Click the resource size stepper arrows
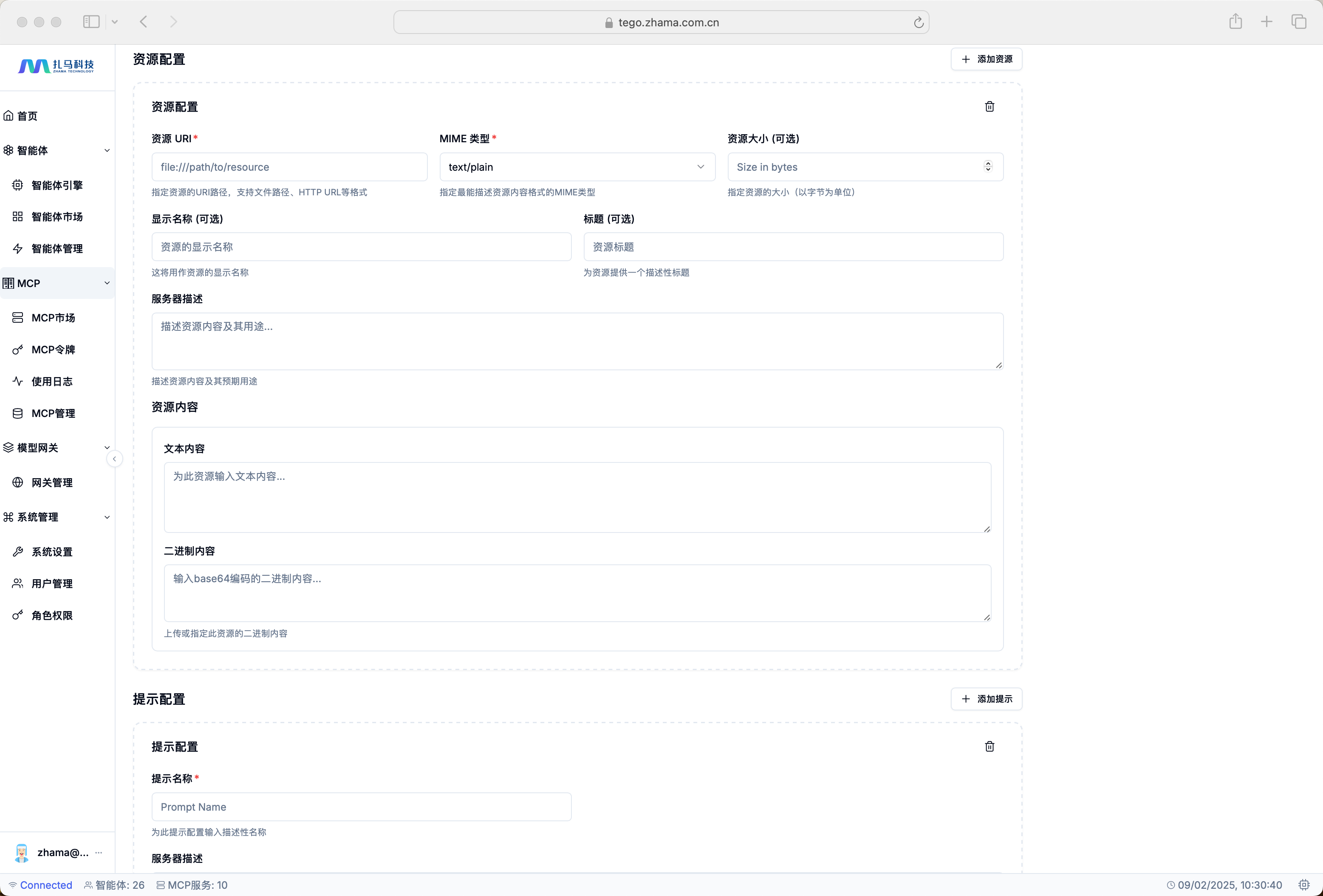Image resolution: width=1323 pixels, height=896 pixels. [x=988, y=166]
